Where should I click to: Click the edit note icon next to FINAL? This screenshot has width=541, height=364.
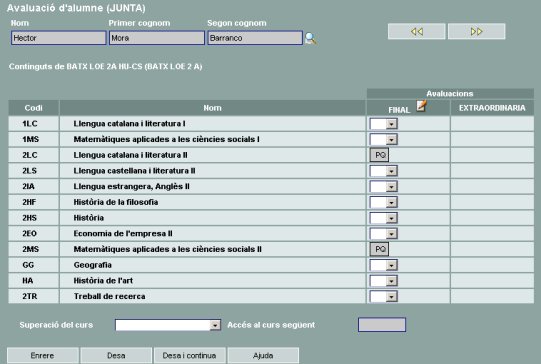click(421, 106)
